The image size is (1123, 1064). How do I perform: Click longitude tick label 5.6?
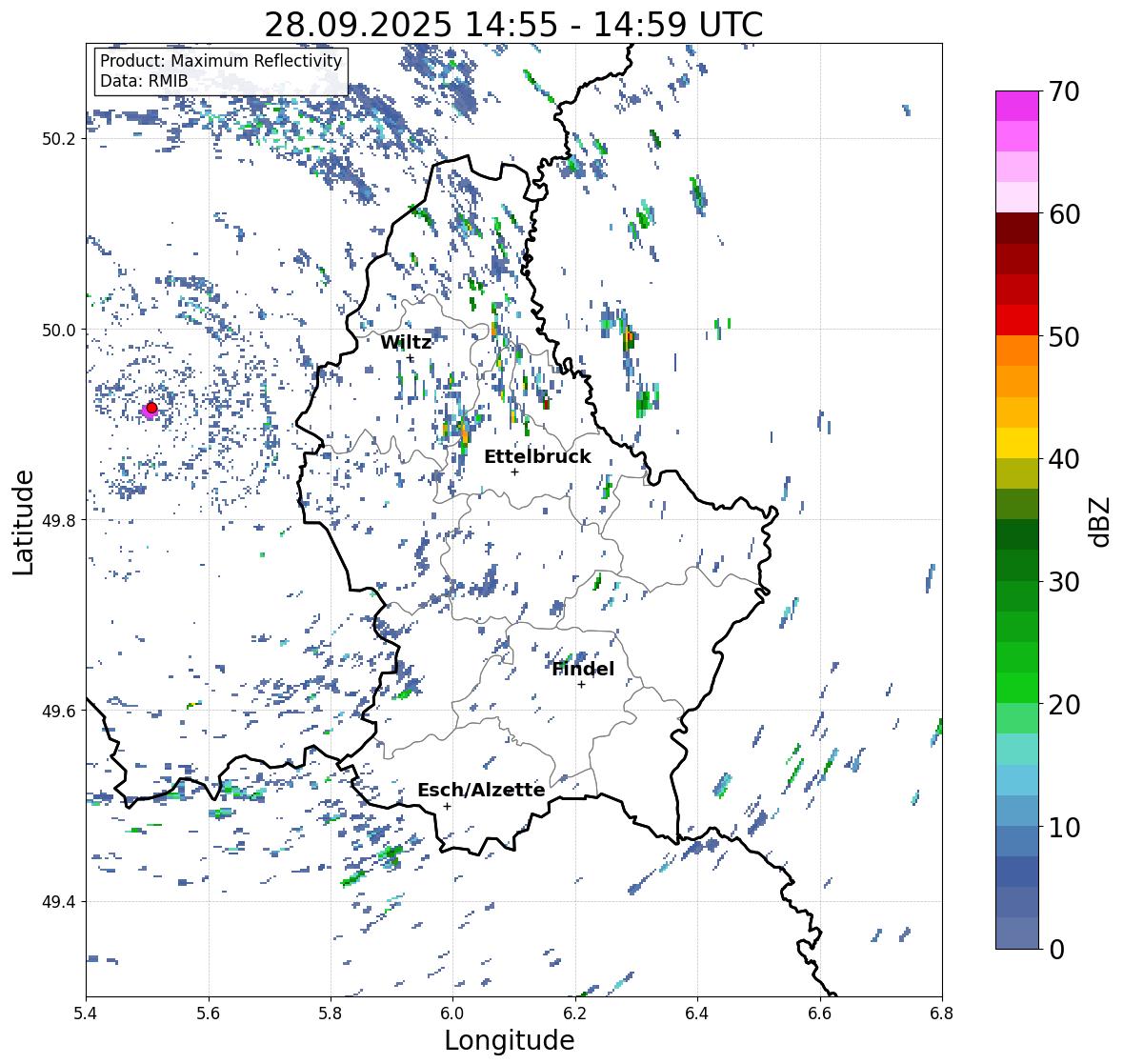209,1014
